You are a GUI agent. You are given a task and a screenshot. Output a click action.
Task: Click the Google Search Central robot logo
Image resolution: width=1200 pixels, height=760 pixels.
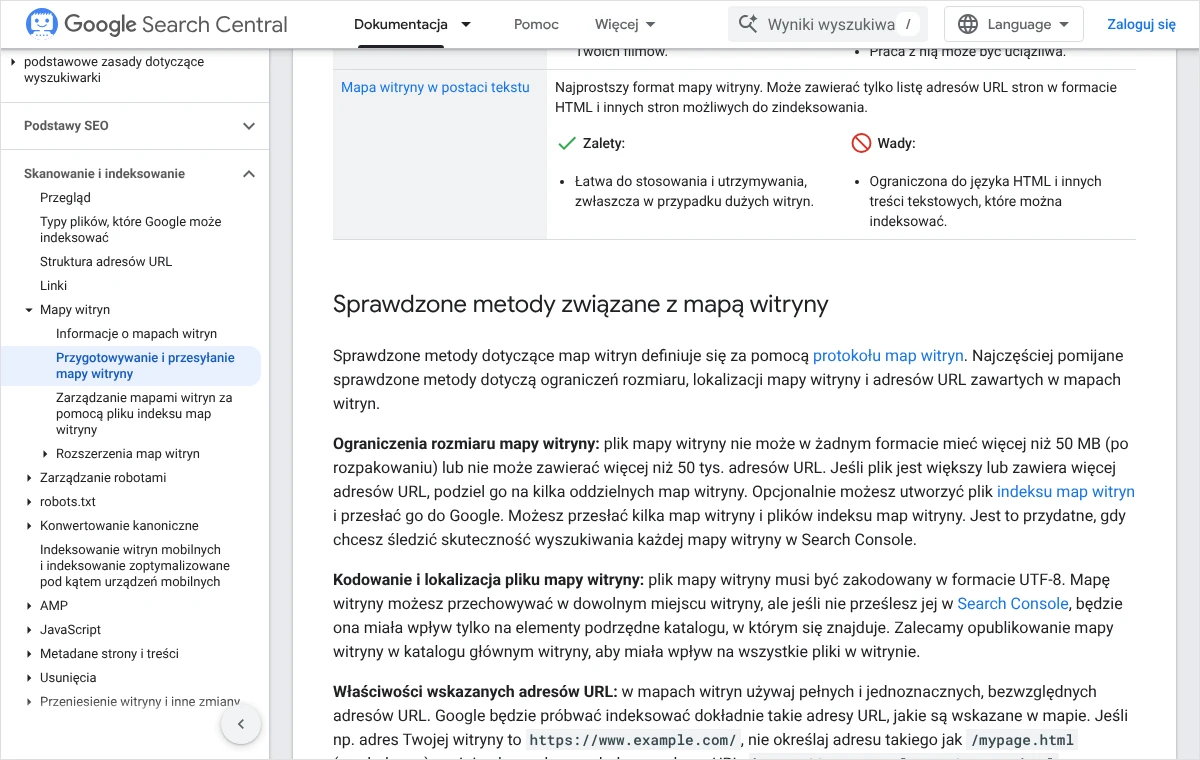pos(41,24)
